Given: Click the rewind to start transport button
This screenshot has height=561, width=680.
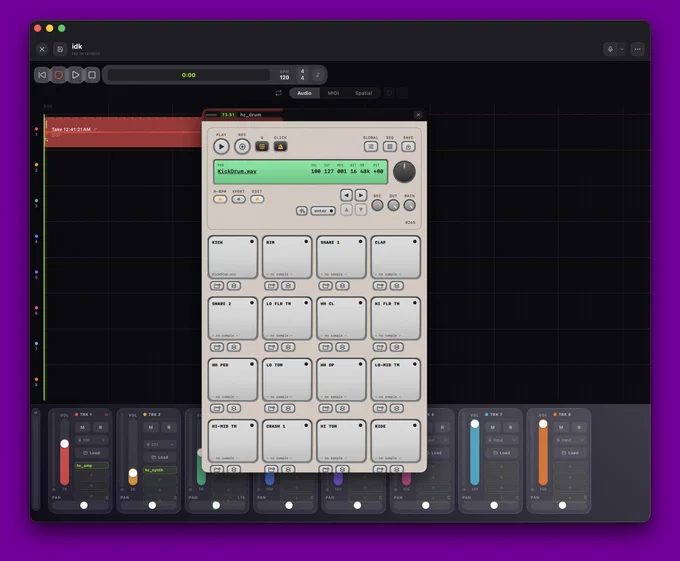Looking at the screenshot, I should 42,75.
